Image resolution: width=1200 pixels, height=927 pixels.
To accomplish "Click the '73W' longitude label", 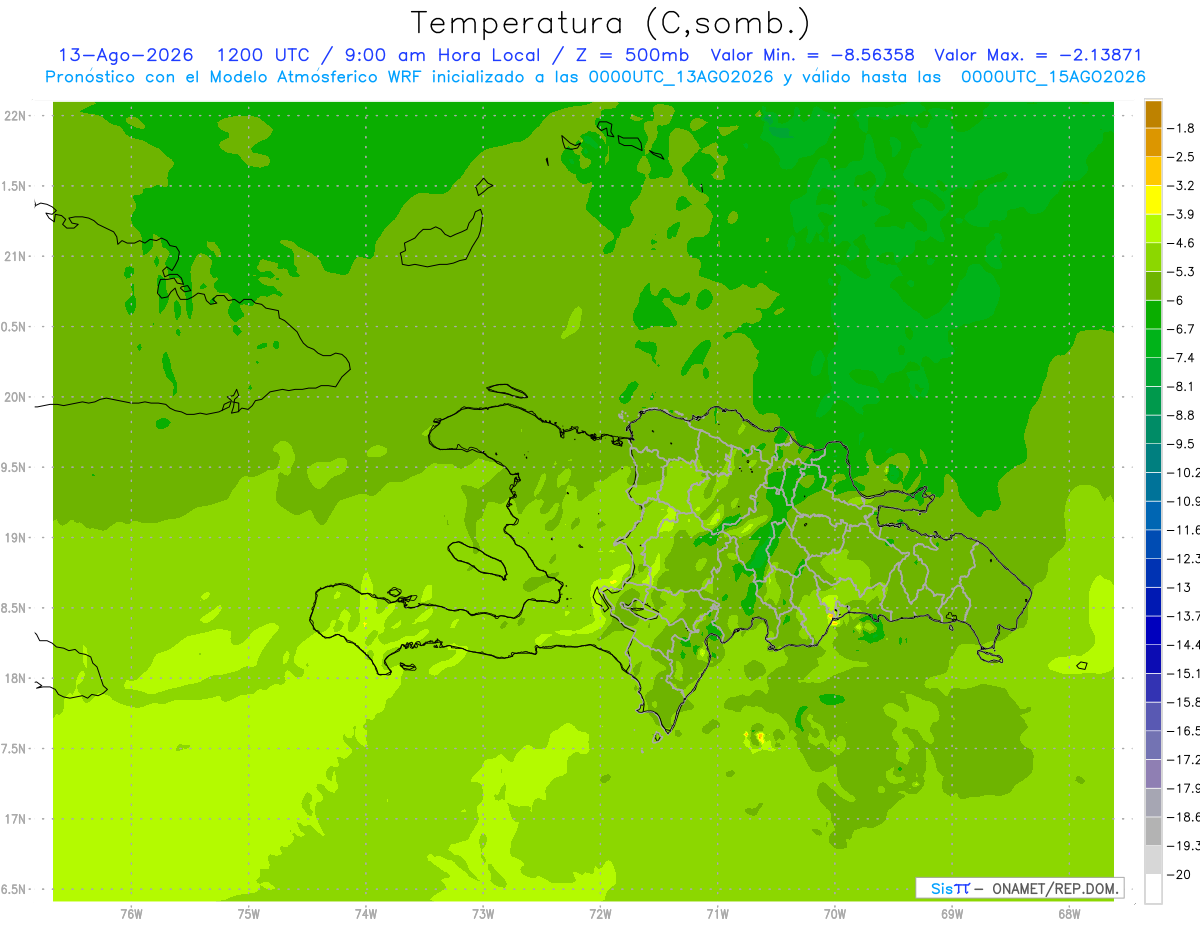I will (x=483, y=914).
